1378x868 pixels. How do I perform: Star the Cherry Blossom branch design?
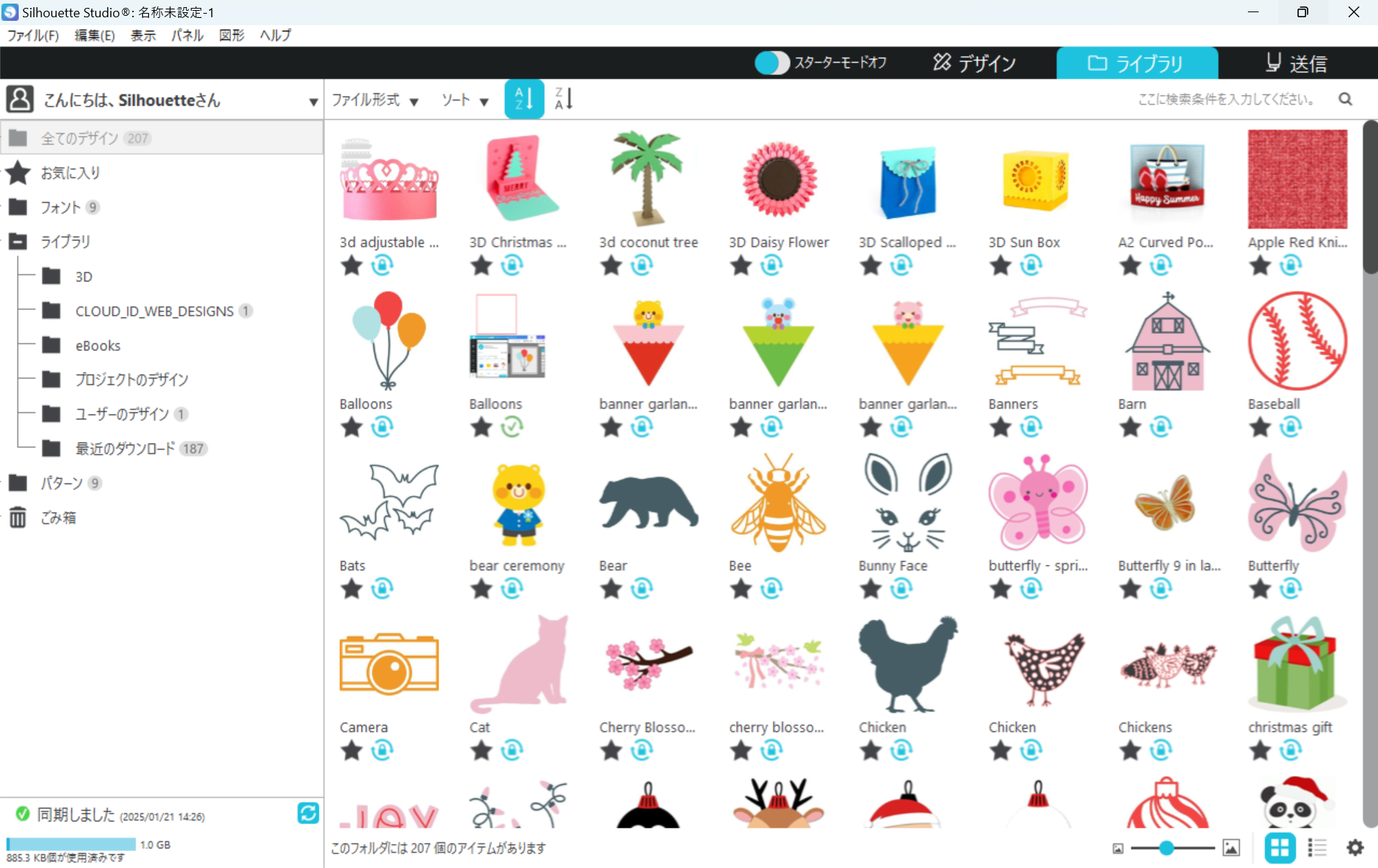tap(611, 751)
